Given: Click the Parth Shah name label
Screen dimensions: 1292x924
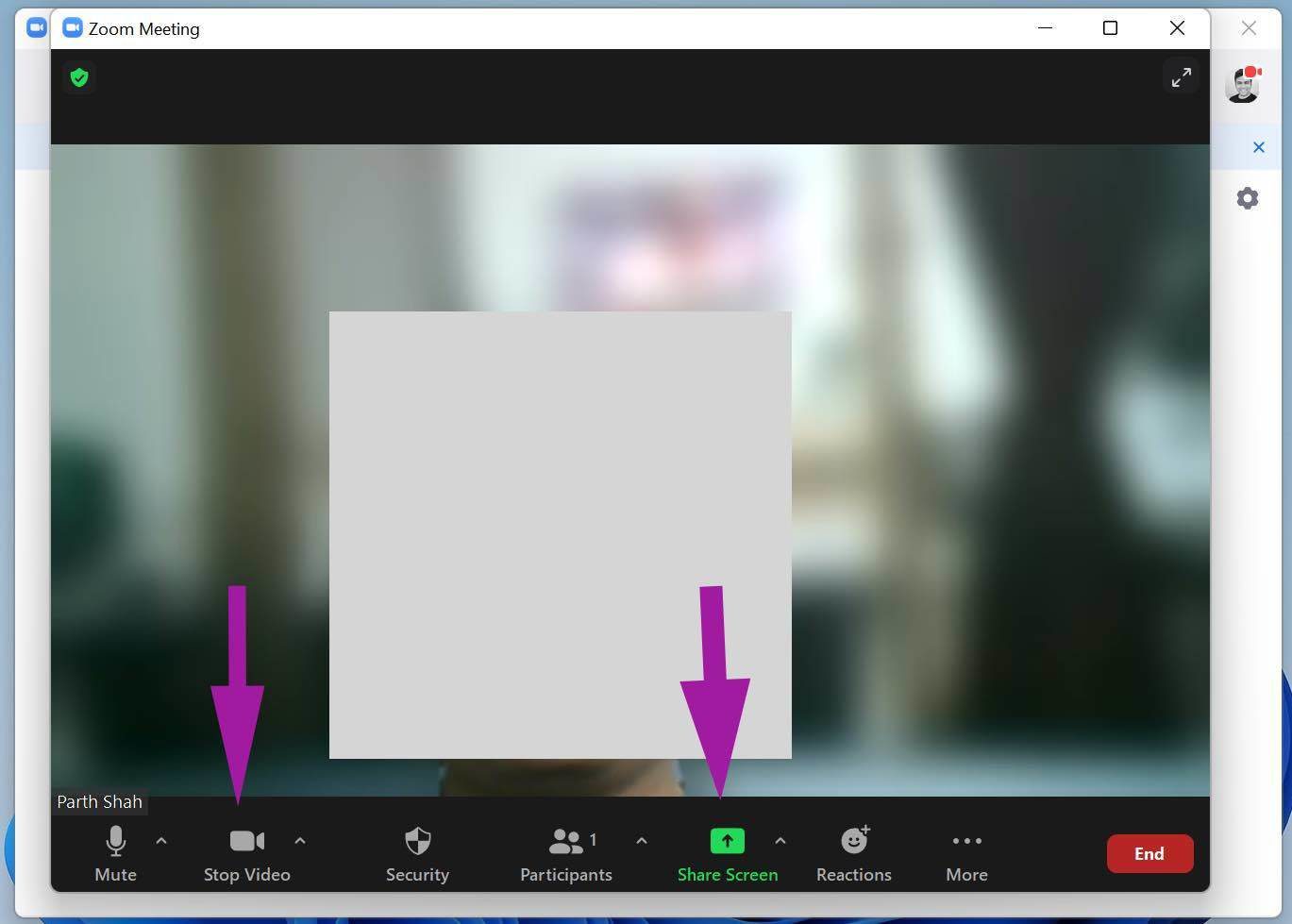Looking at the screenshot, I should [99, 801].
